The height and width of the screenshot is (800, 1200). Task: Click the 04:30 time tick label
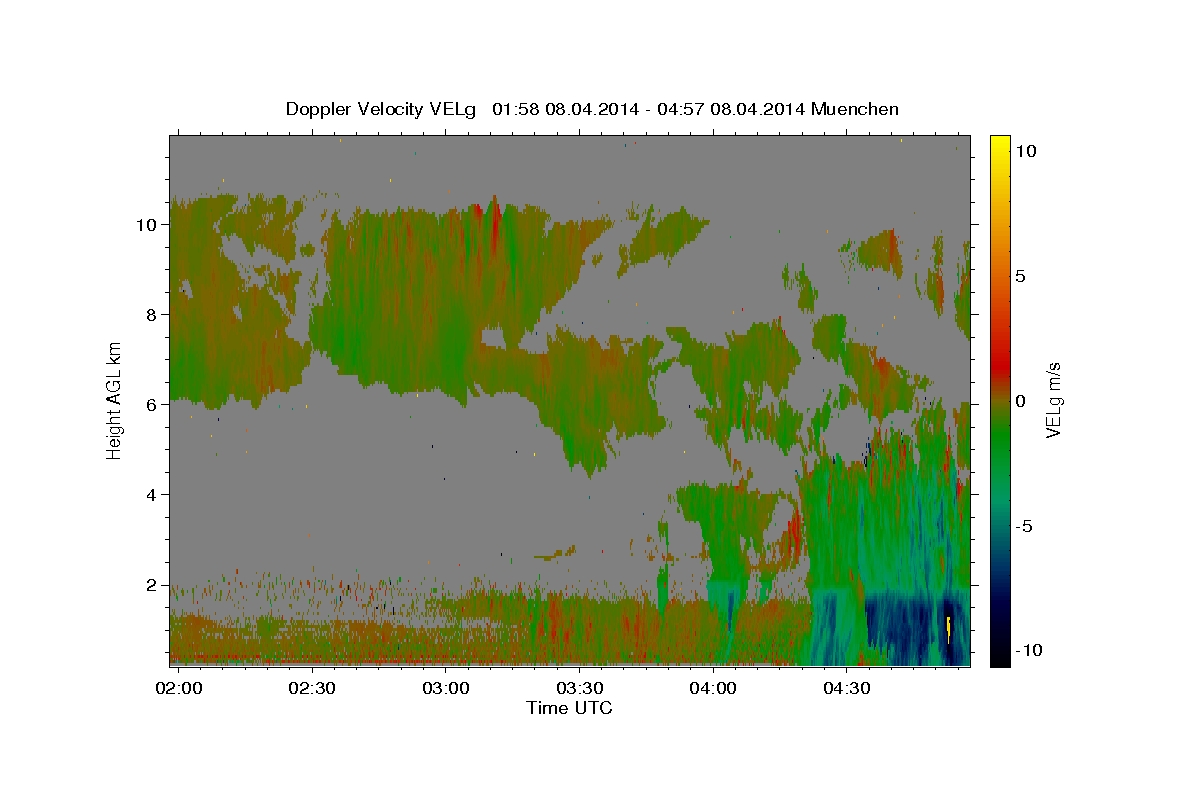[848, 689]
